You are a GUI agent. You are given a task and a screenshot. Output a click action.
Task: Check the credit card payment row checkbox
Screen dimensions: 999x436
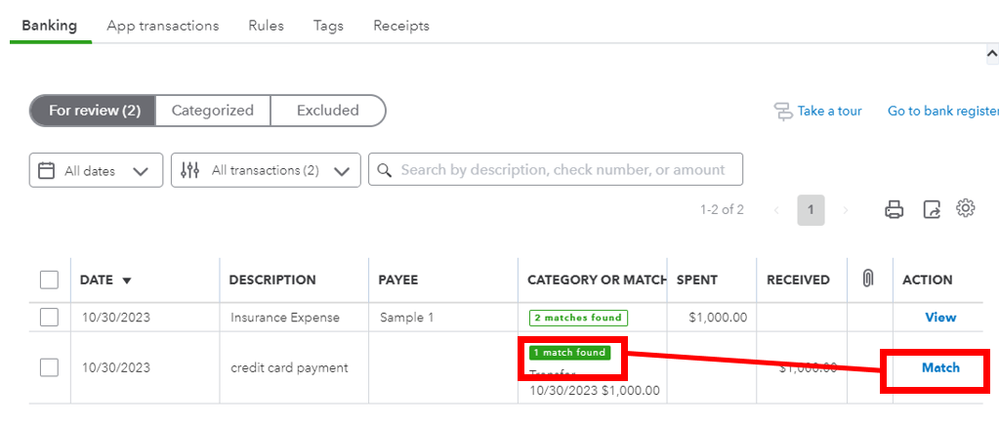[49, 367]
